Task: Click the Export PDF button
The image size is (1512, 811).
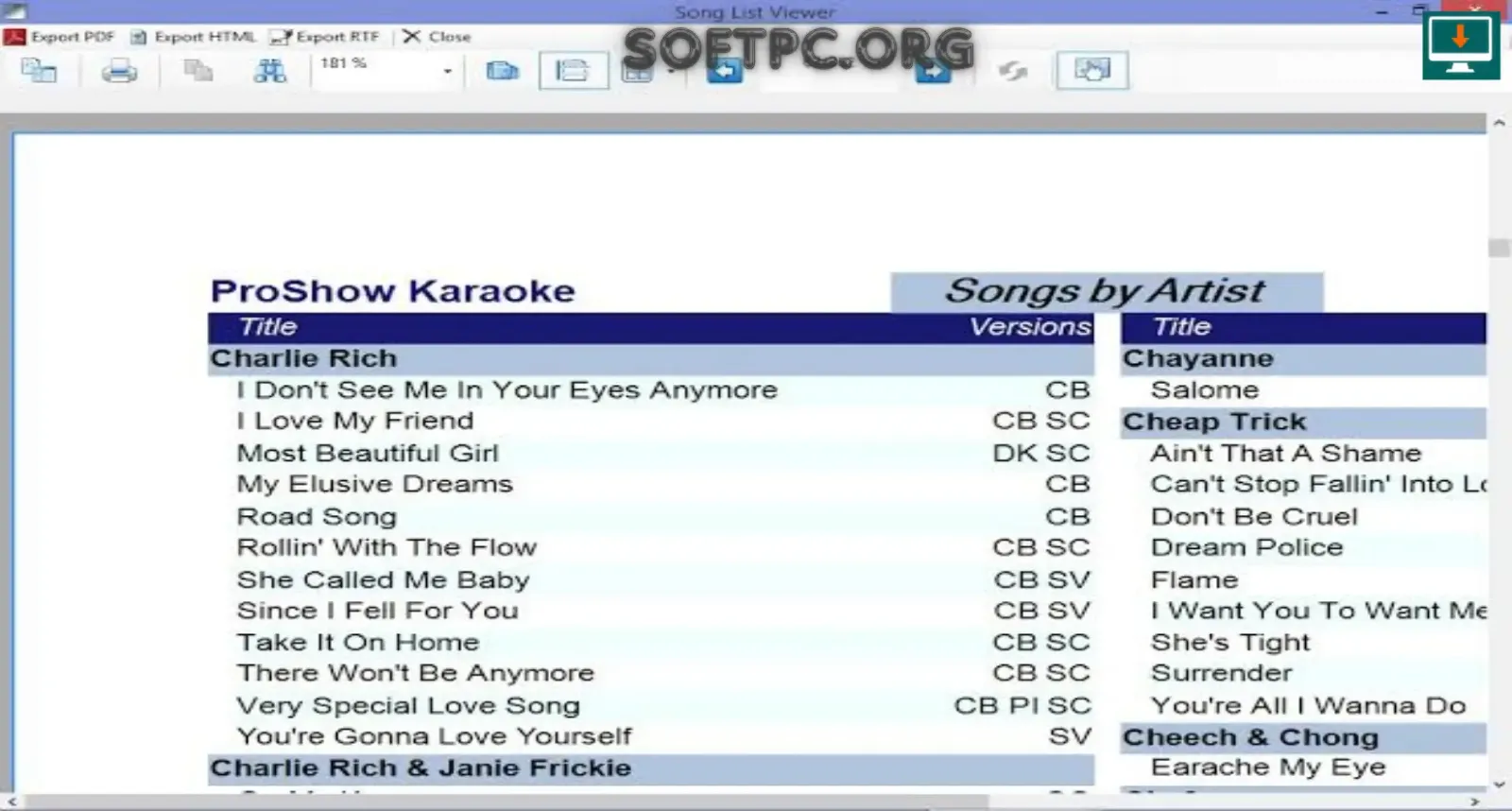Action: [x=60, y=37]
